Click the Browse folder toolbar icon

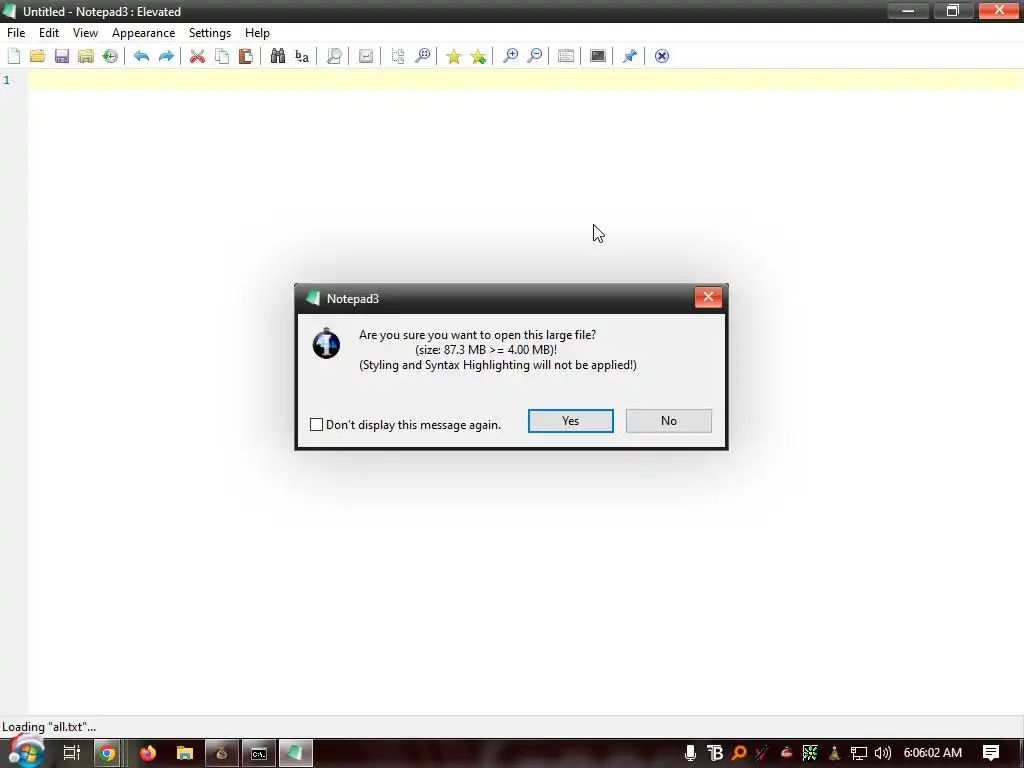(86, 56)
